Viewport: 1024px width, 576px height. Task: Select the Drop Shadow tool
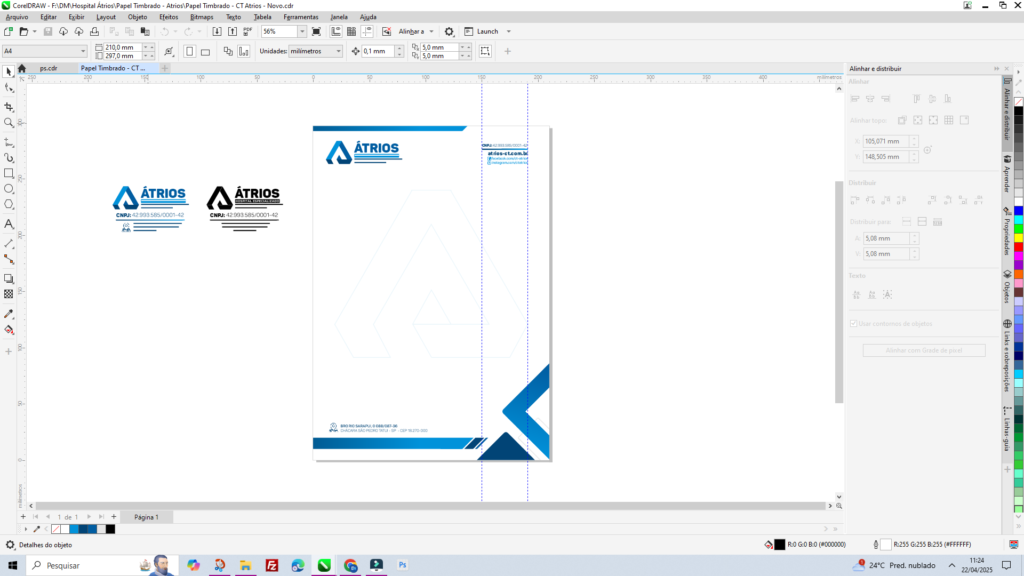(x=8, y=279)
